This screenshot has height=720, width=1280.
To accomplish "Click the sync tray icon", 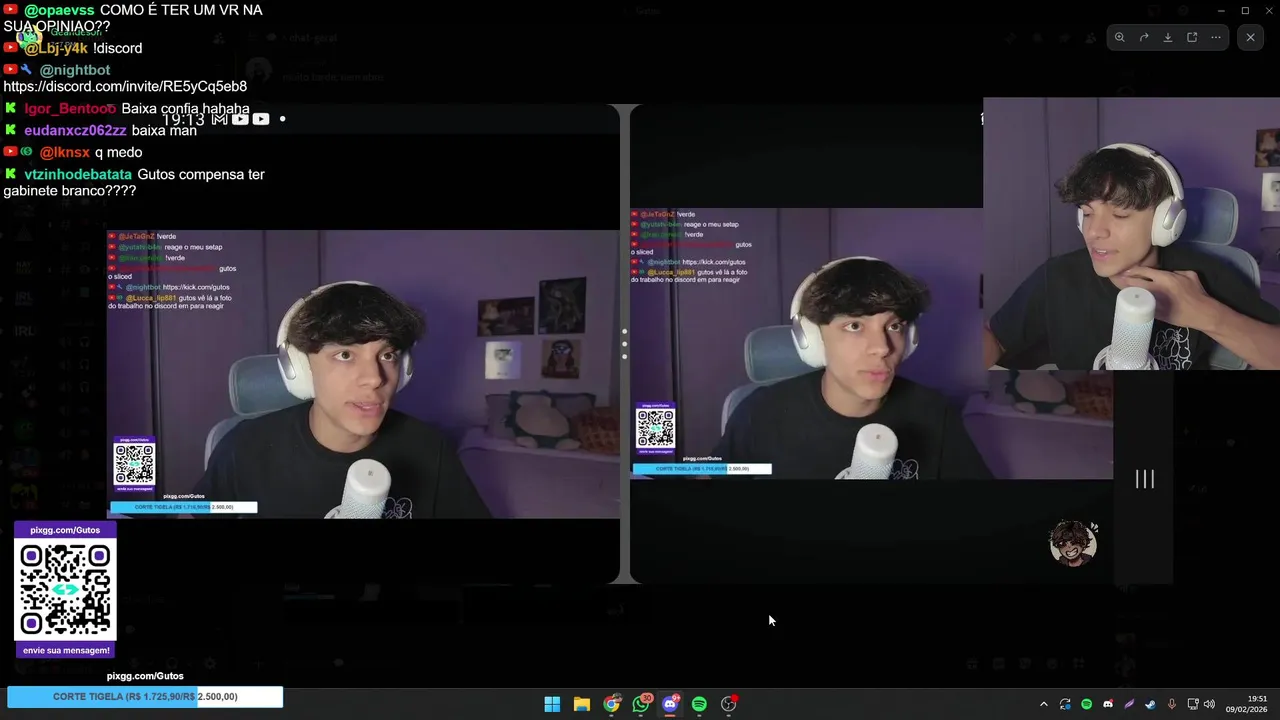I will (x=1065, y=704).
